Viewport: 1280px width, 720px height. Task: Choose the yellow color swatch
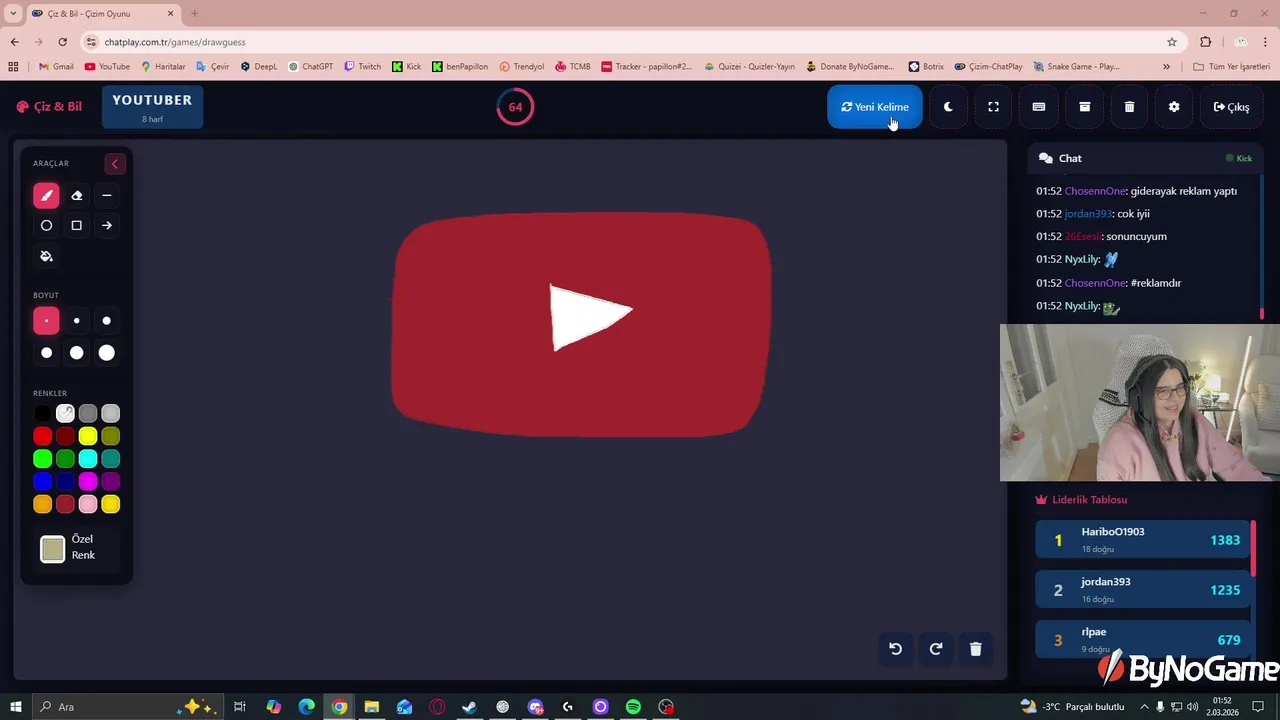point(88,436)
